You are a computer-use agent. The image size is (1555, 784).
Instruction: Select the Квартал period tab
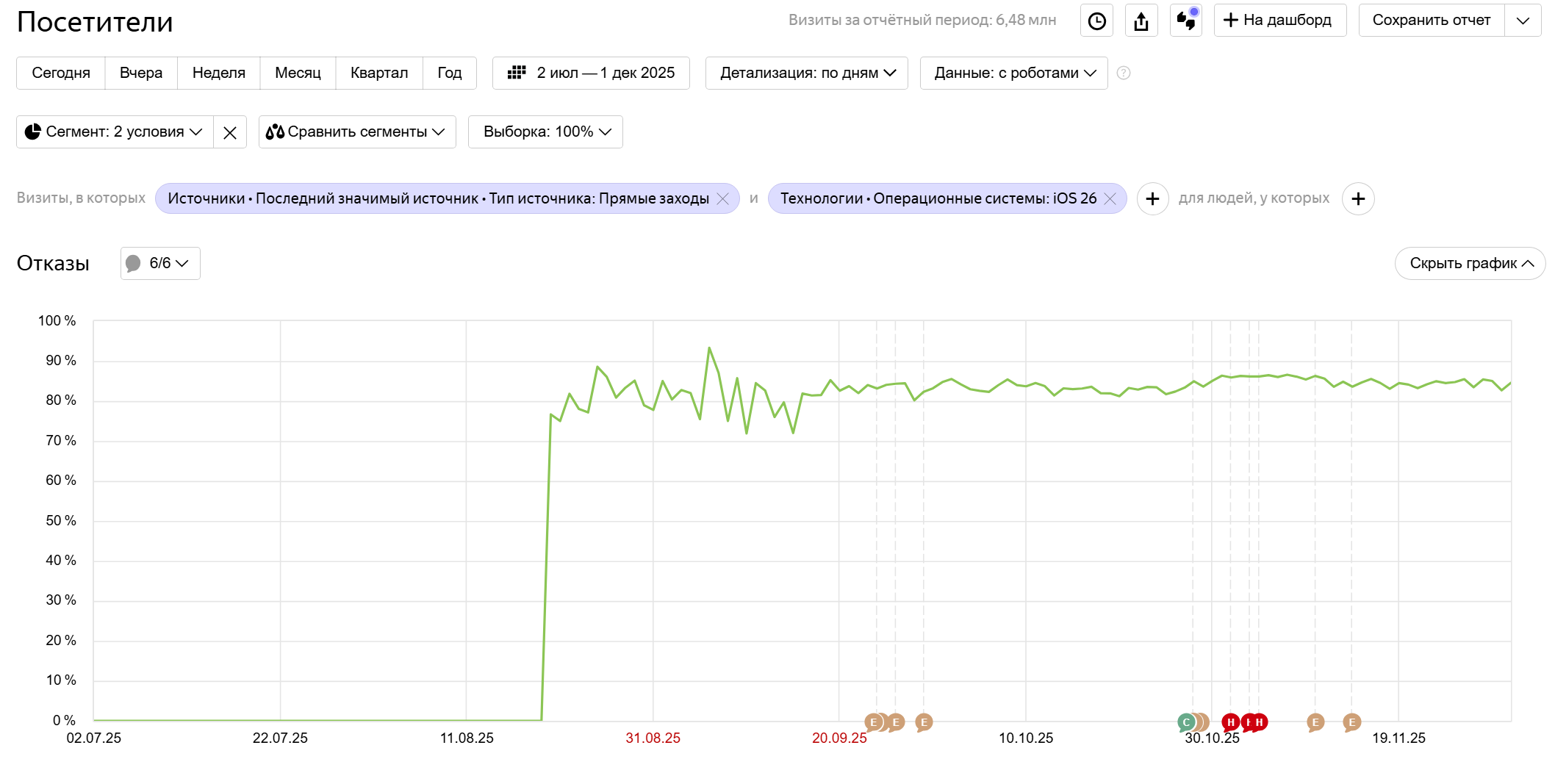pyautogui.click(x=378, y=73)
